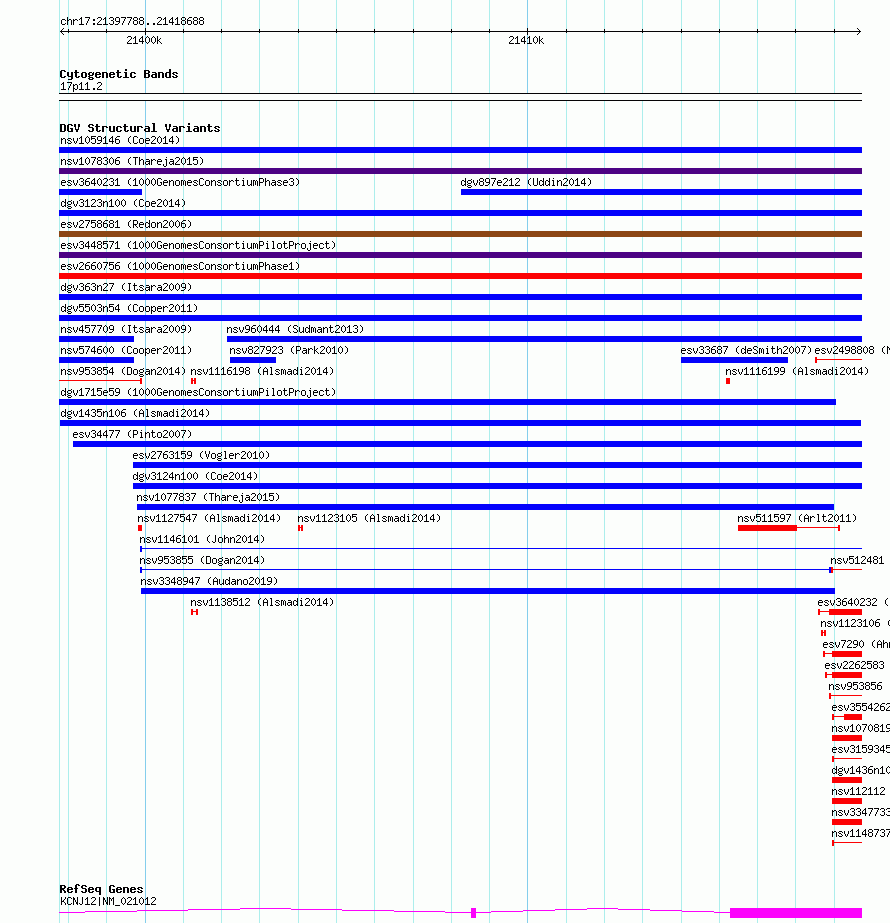This screenshot has width=890, height=923.
Task: Collapse the Cytogenetic Bands track header
Action: 119,74
